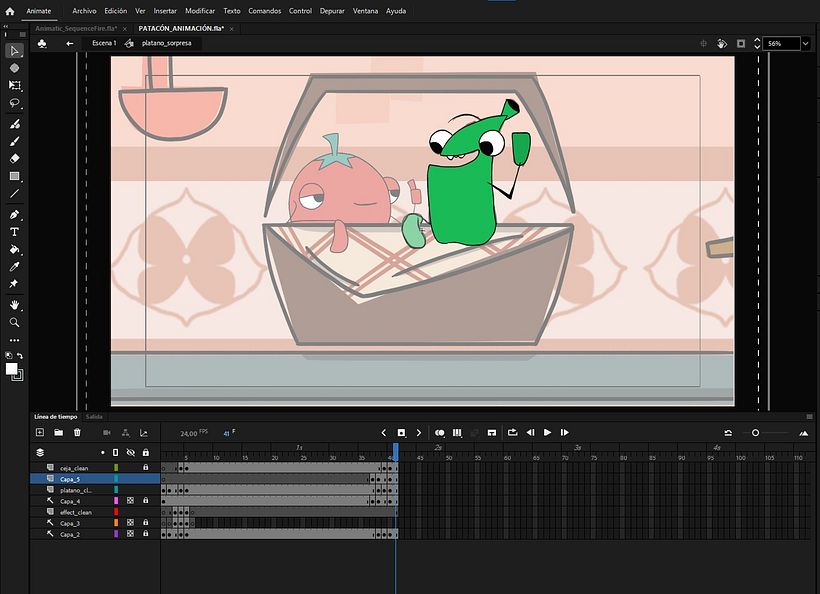820x594 pixels.
Task: Open the Archivo menu
Action: pos(84,11)
